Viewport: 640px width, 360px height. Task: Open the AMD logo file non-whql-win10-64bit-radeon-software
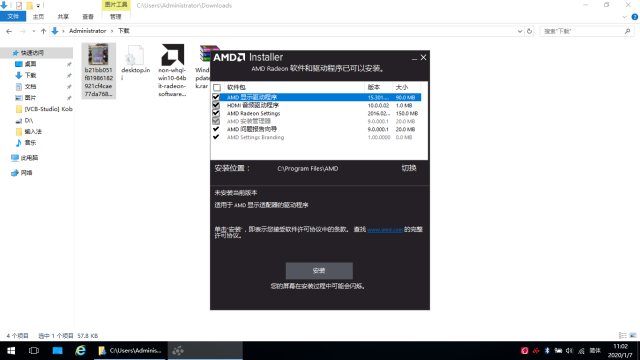click(172, 70)
